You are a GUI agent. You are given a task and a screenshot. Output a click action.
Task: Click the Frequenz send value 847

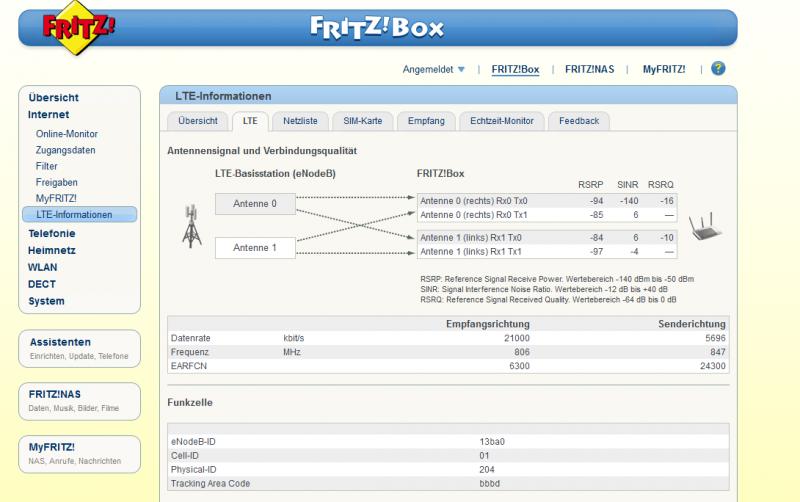click(x=718, y=352)
